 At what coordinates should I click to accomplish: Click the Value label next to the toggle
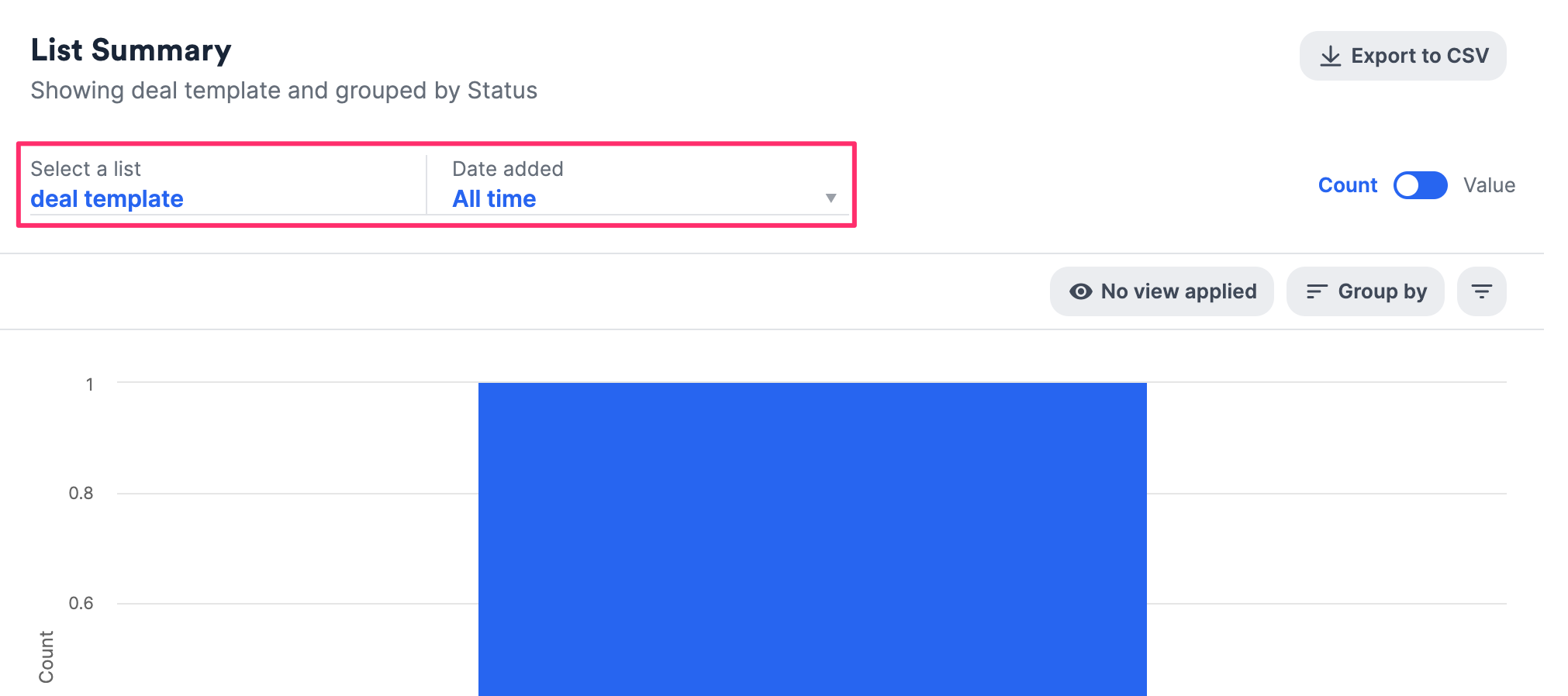1489,185
